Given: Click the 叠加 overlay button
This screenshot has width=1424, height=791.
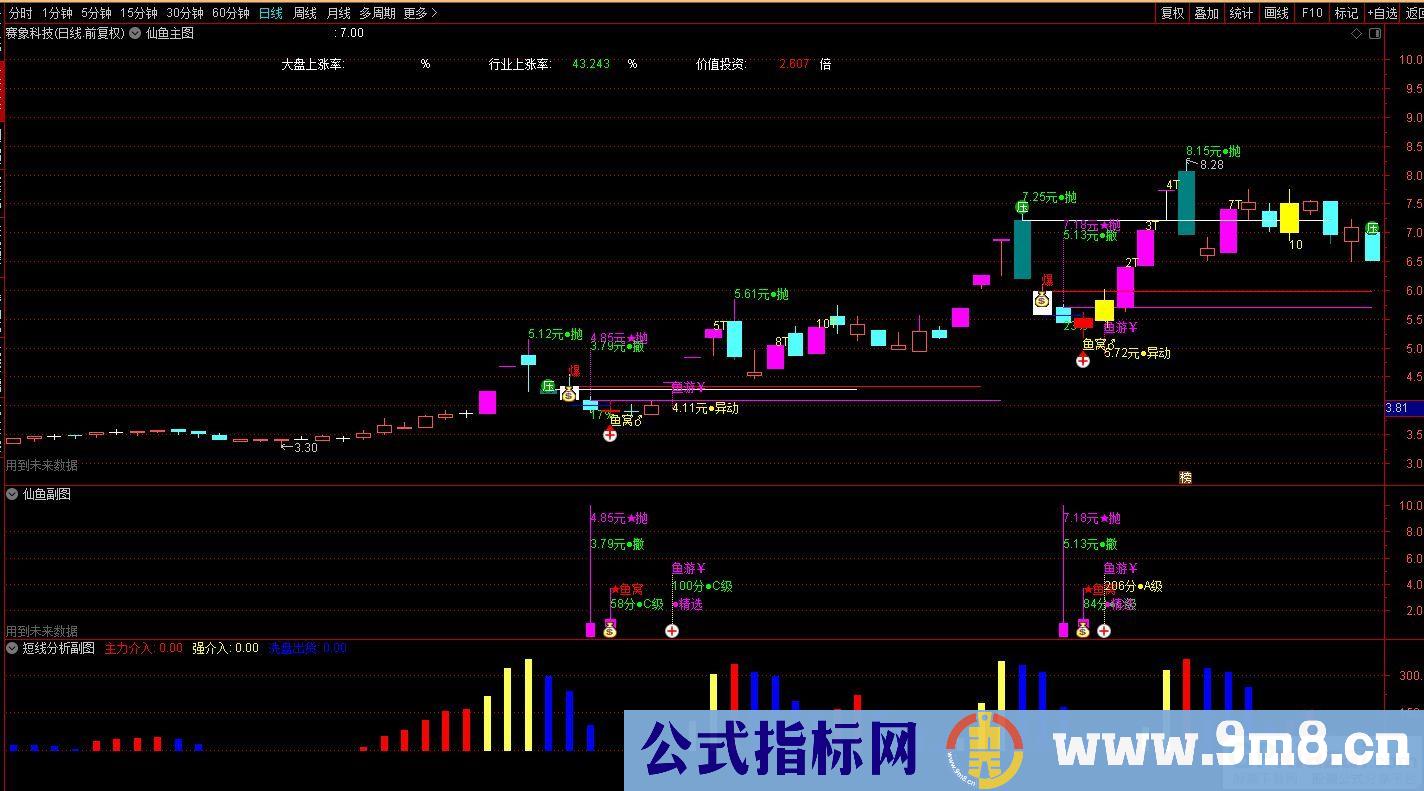Looking at the screenshot, I should [1207, 13].
